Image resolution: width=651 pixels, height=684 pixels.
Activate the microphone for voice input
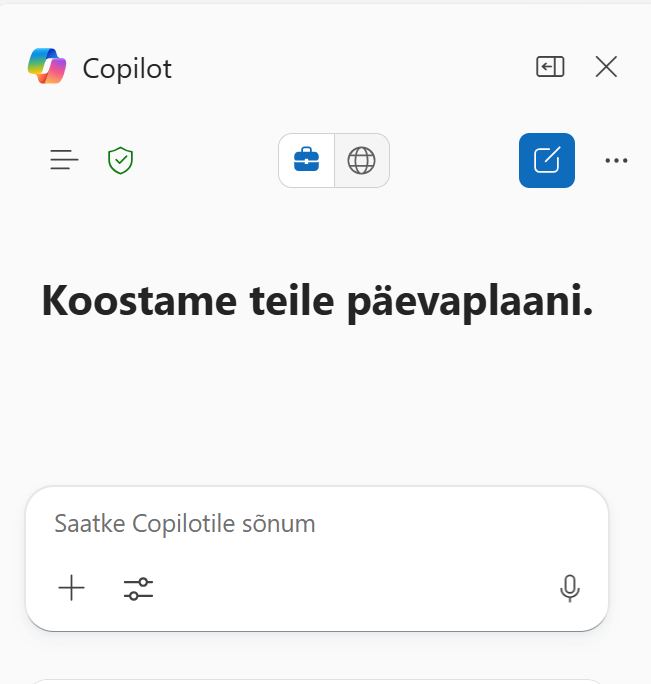click(570, 589)
